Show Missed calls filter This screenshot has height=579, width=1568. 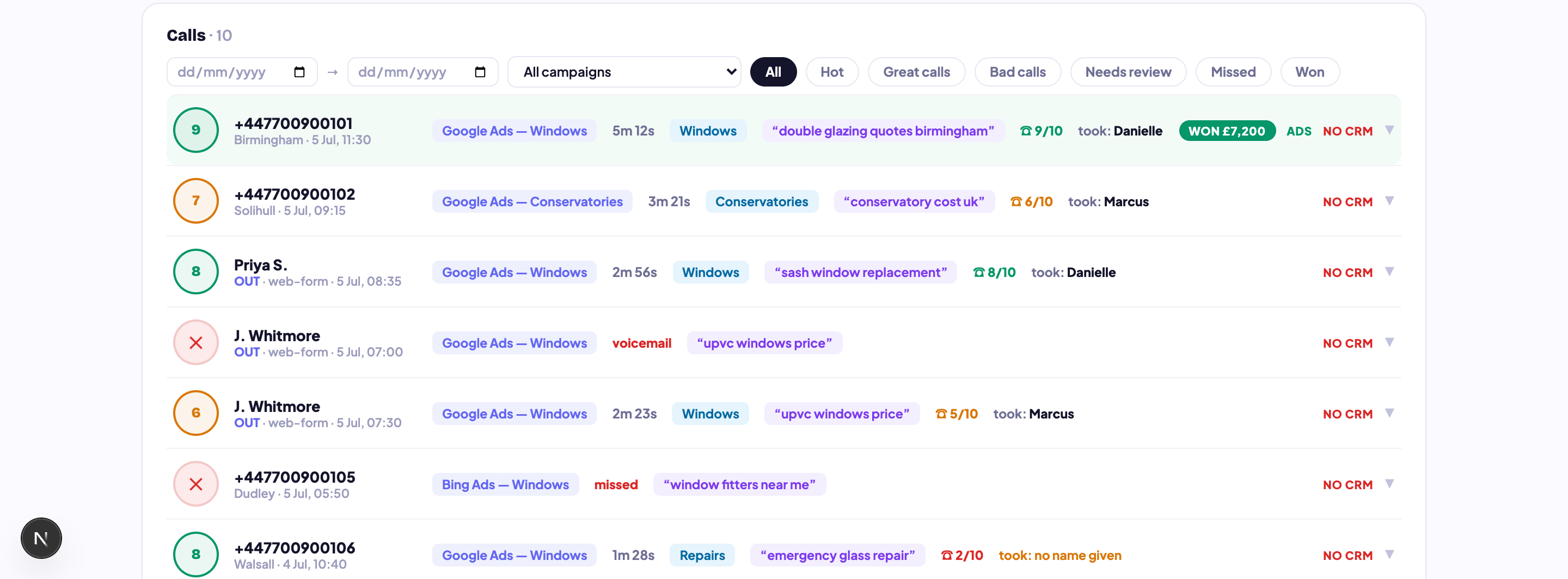coord(1233,72)
